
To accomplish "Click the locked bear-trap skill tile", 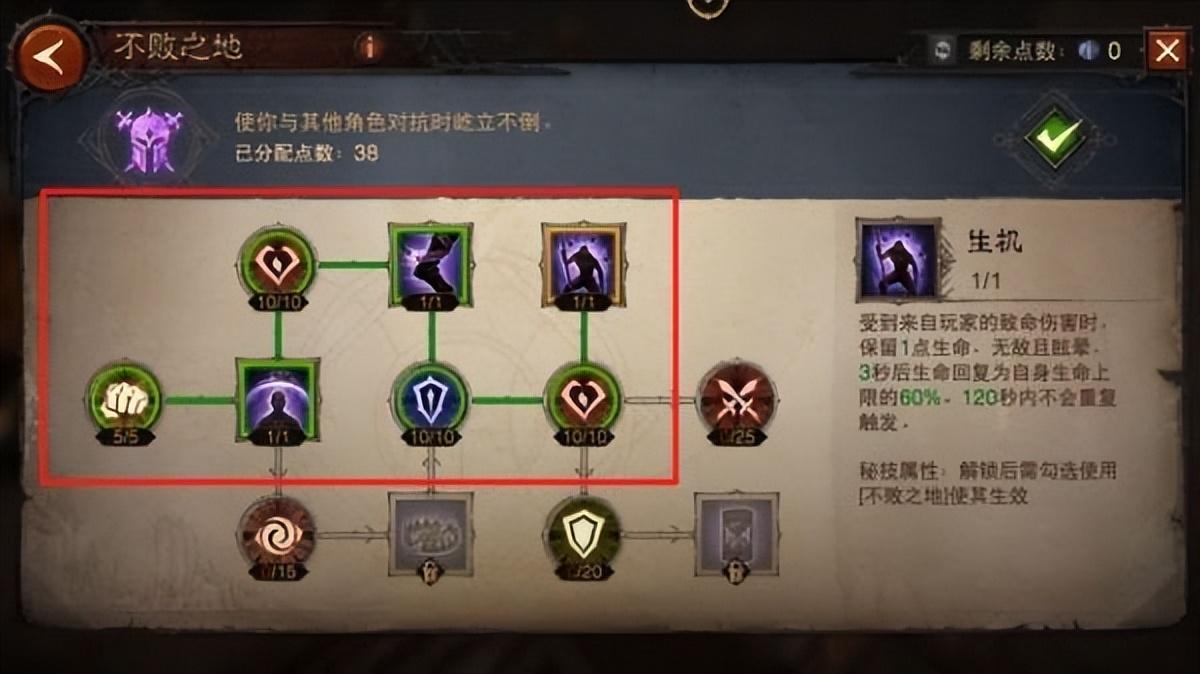I will coord(430,535).
